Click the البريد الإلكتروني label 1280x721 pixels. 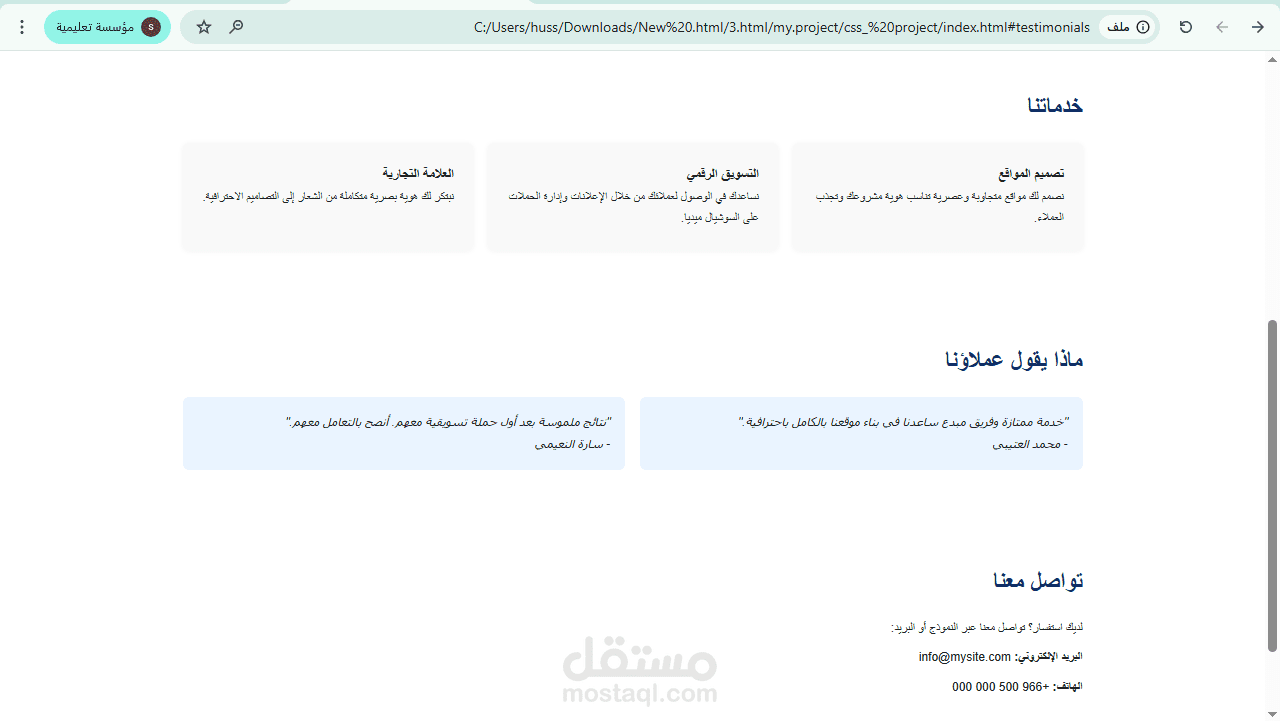tap(1049, 657)
